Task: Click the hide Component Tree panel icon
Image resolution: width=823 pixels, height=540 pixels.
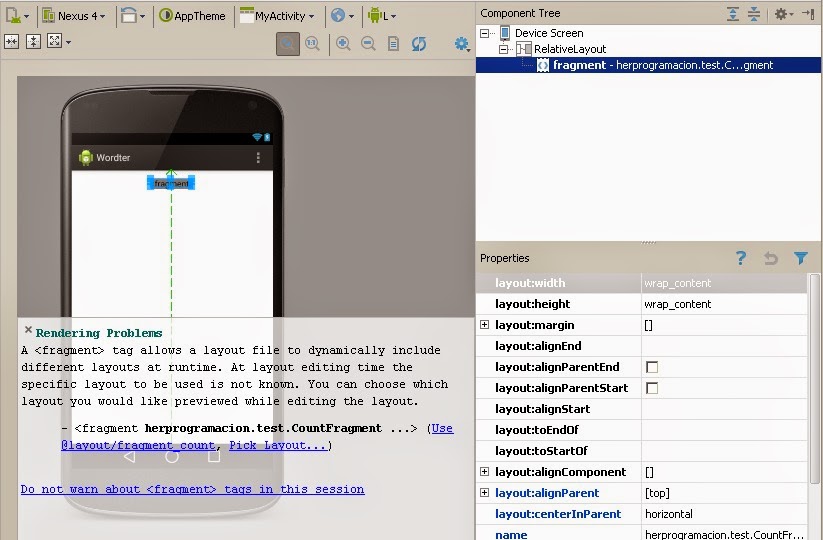Action: [x=808, y=14]
